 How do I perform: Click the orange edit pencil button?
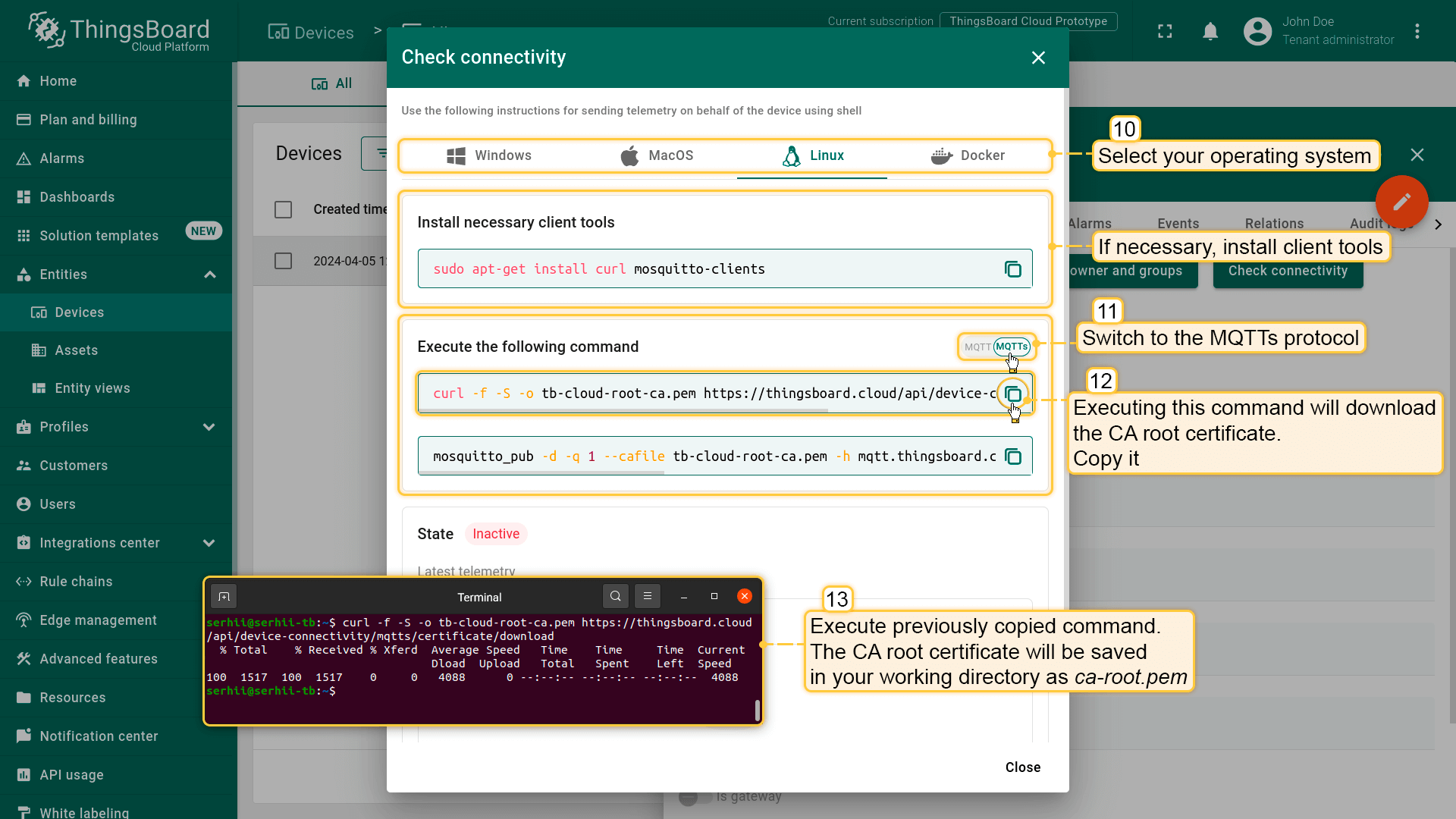(1401, 202)
